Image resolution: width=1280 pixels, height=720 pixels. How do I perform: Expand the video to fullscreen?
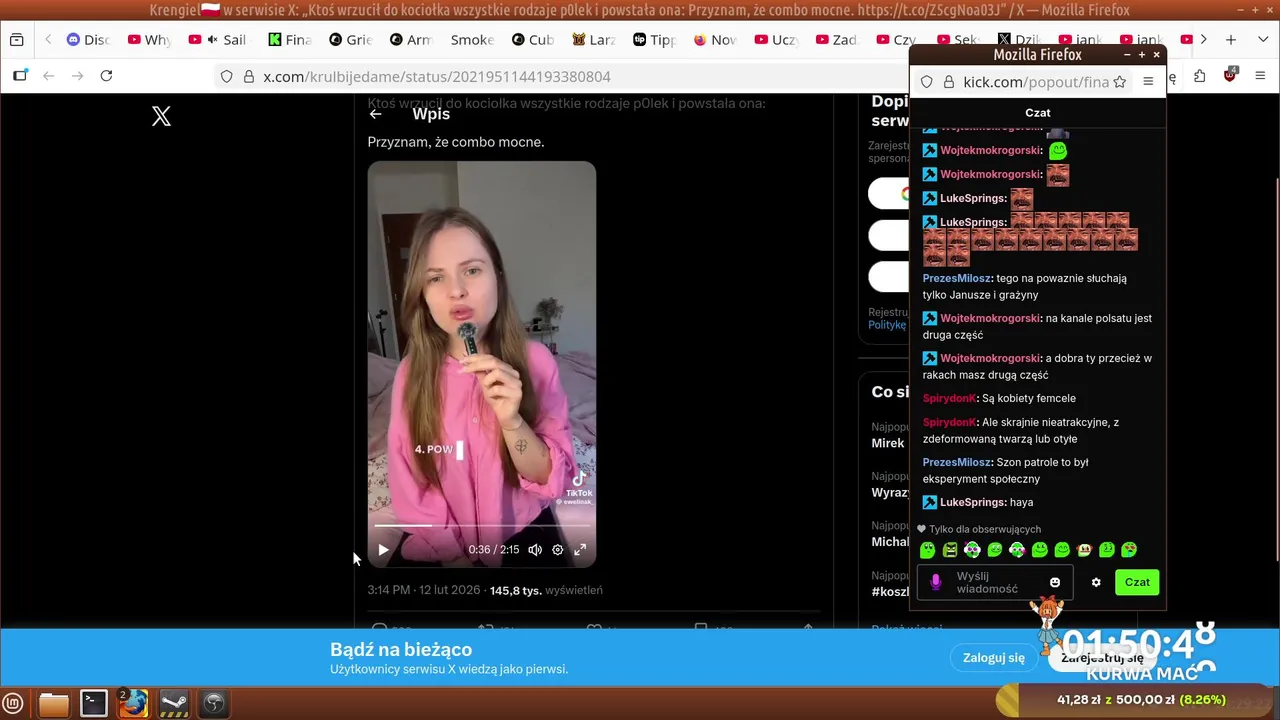580,550
